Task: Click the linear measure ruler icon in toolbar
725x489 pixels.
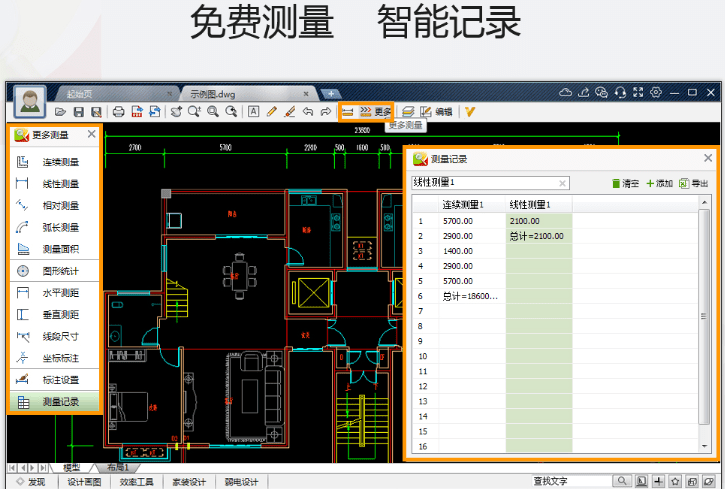Action: point(348,112)
